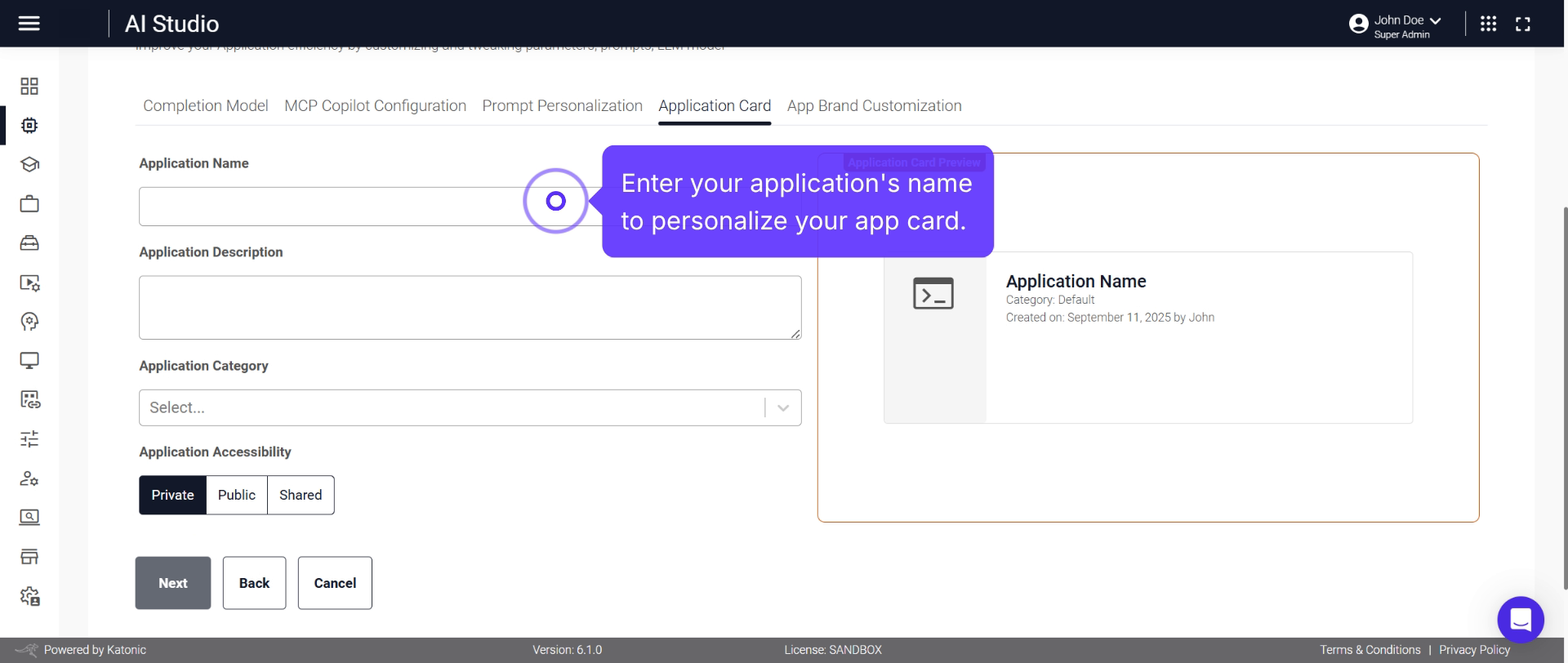
Task: Open the linked-grid icon in sidebar
Action: pos(29,399)
